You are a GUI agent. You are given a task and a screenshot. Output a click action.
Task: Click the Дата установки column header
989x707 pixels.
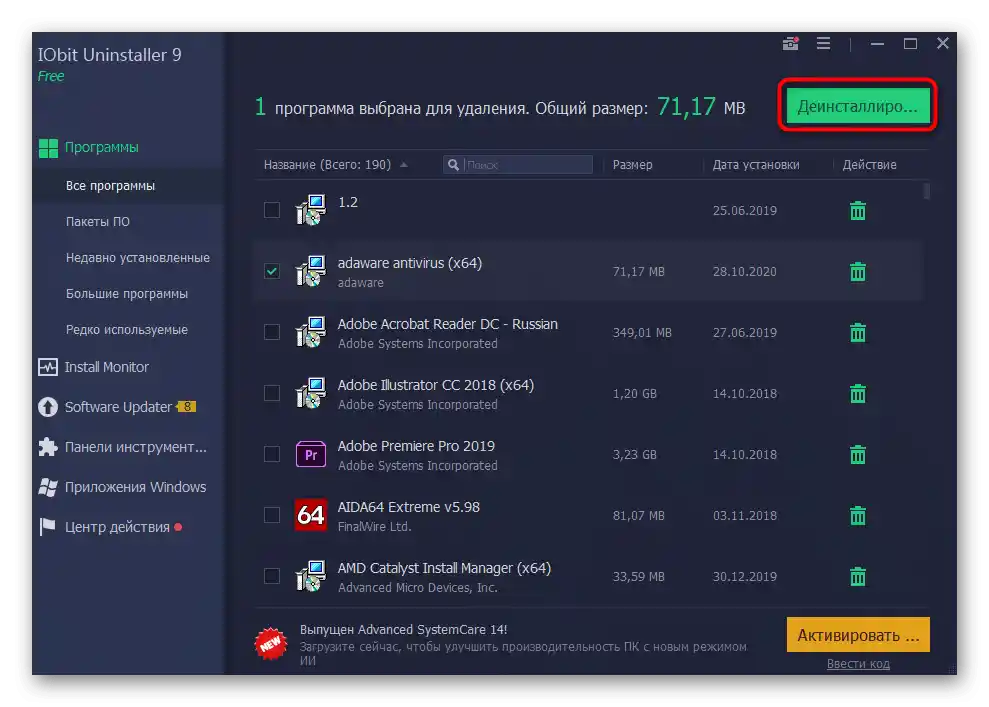(x=756, y=165)
